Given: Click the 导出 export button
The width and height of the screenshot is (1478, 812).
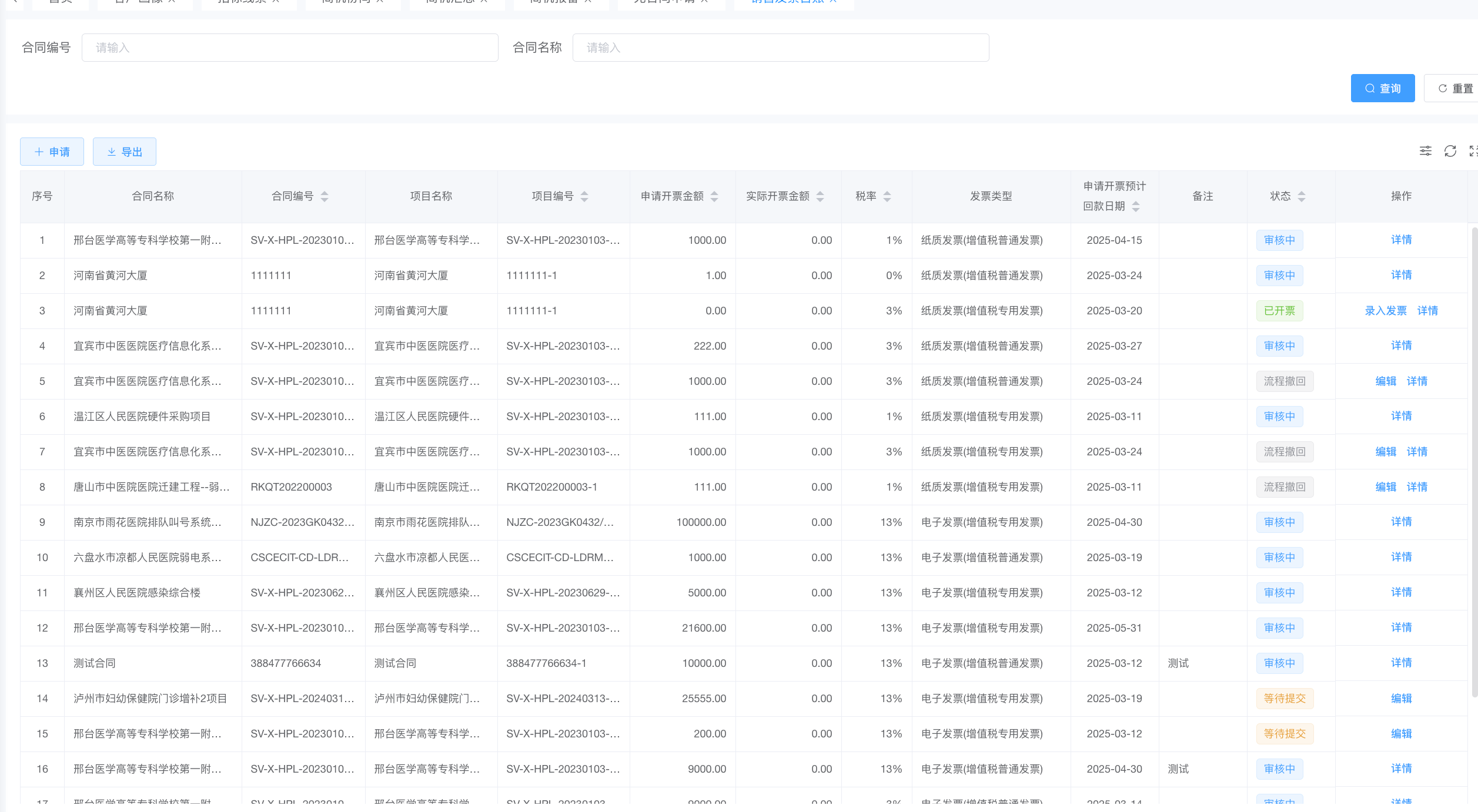Looking at the screenshot, I should click(125, 152).
